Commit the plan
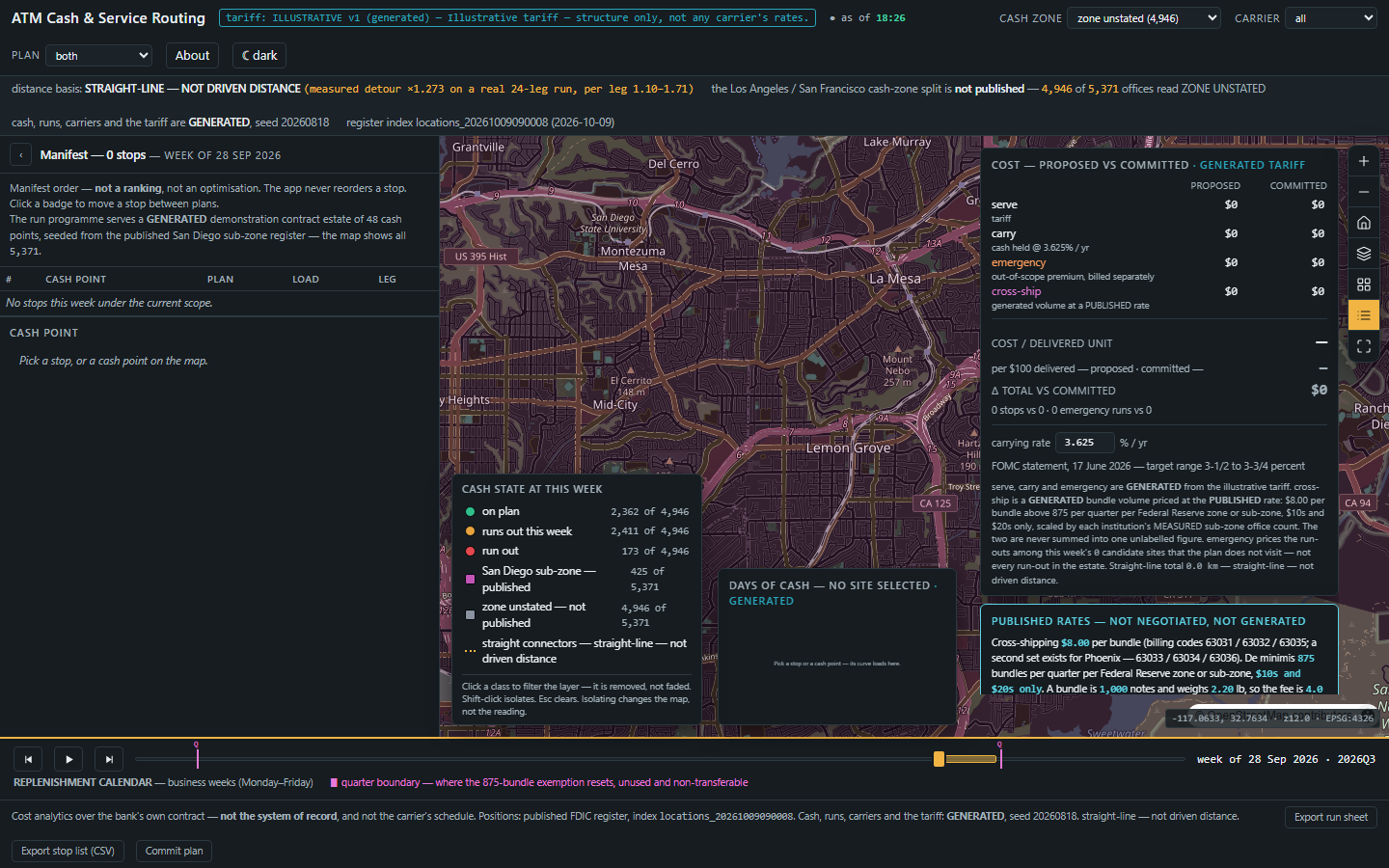 174,851
